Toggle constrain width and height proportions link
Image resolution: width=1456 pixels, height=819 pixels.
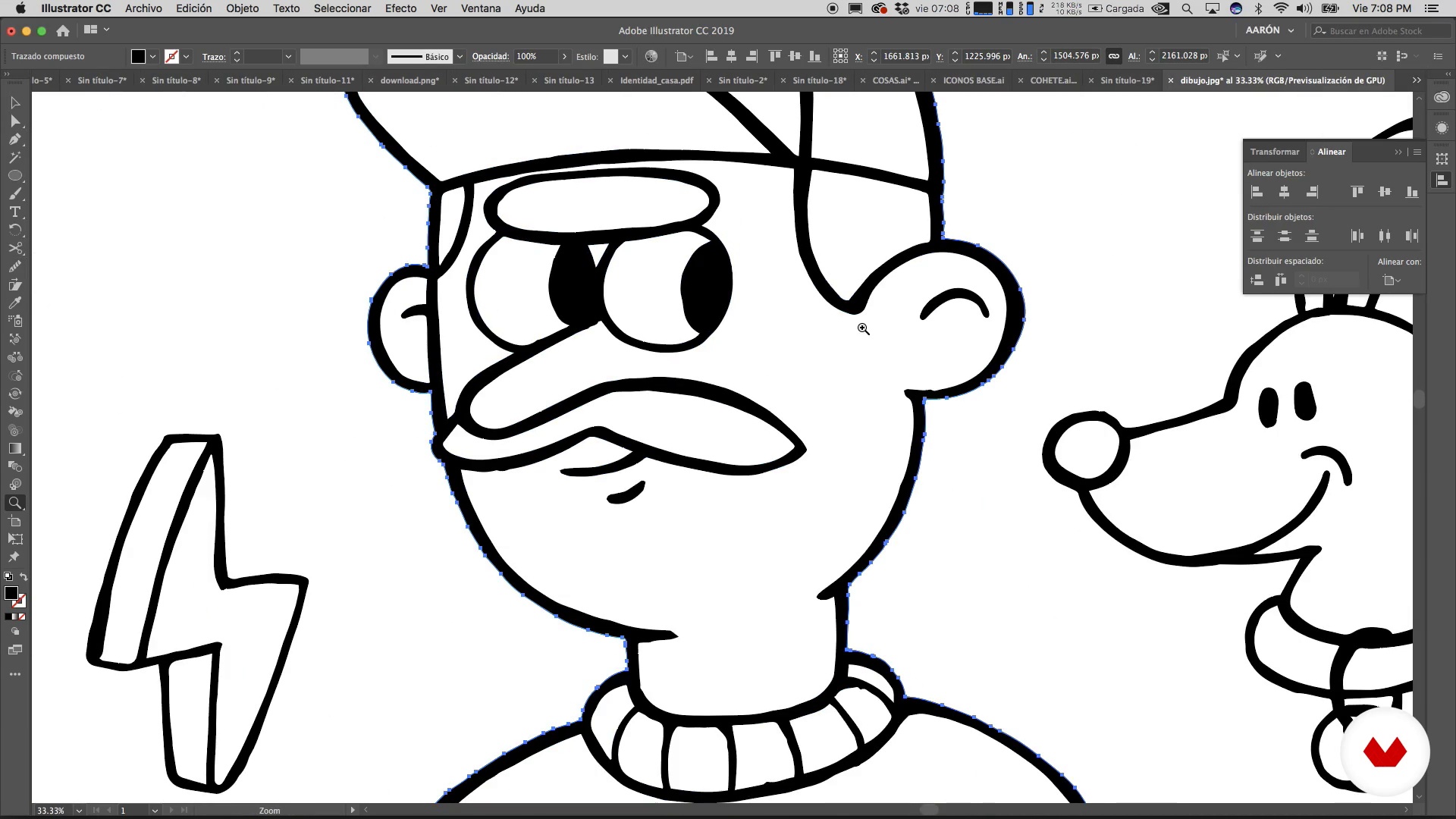point(1114,56)
